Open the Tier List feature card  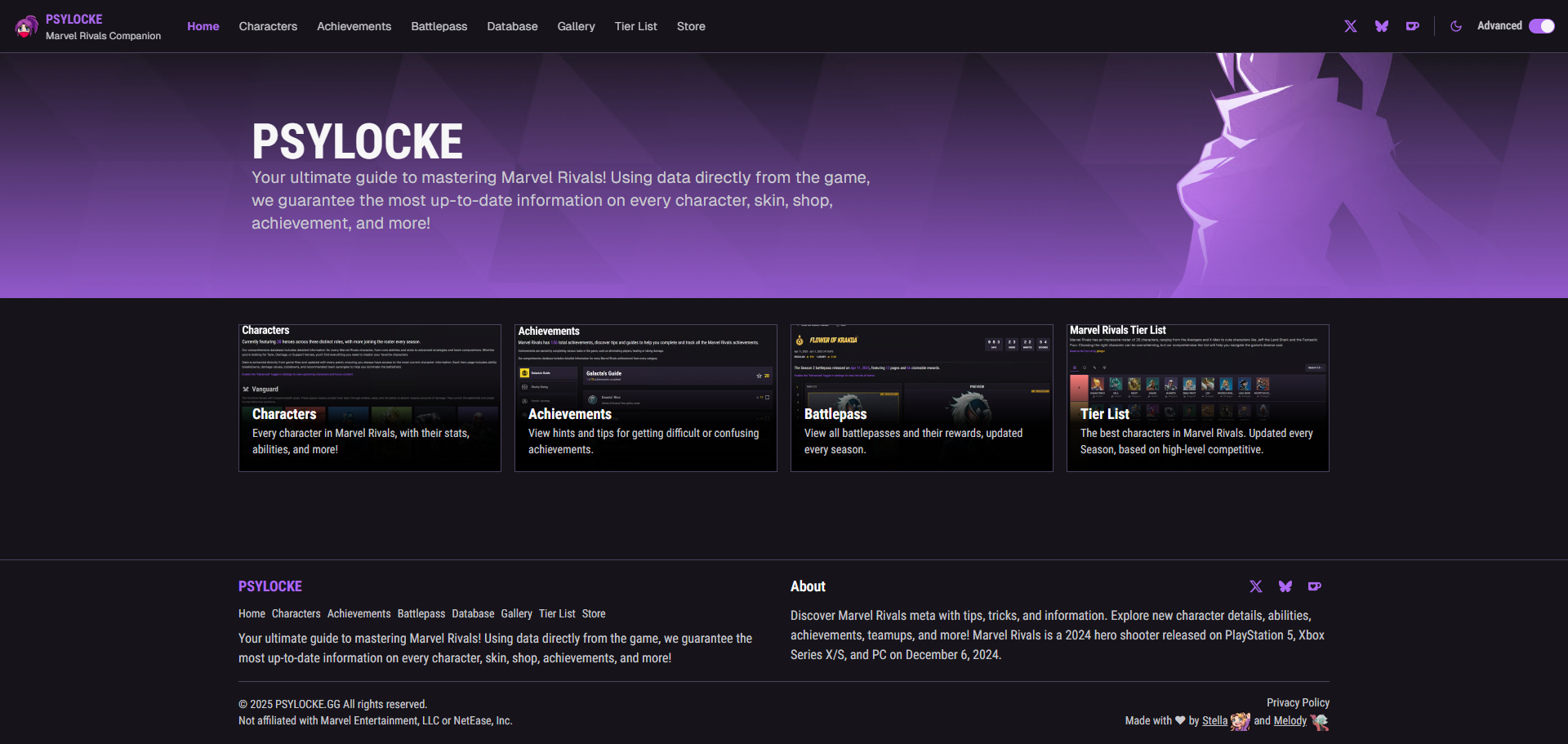[1198, 398]
